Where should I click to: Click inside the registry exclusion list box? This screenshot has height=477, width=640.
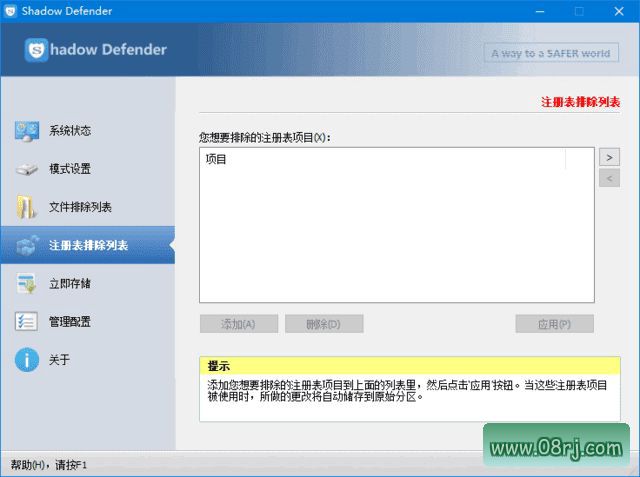(397, 225)
